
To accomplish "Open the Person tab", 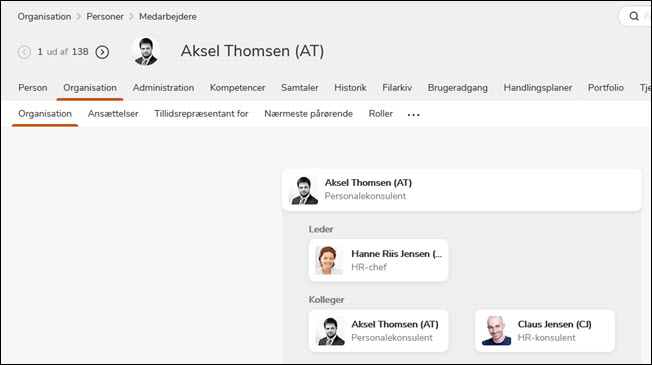I will tap(33, 88).
